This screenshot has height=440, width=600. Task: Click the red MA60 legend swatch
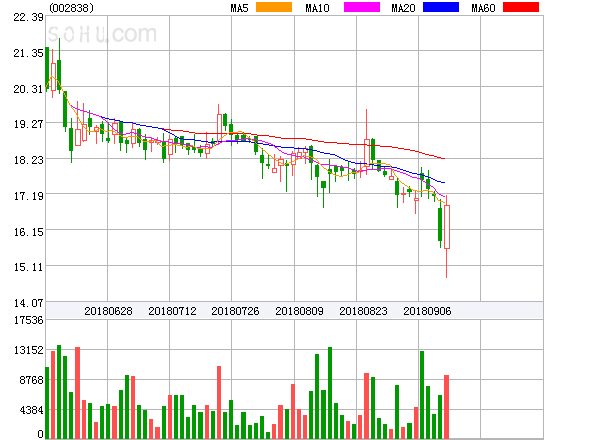[x=521, y=7]
